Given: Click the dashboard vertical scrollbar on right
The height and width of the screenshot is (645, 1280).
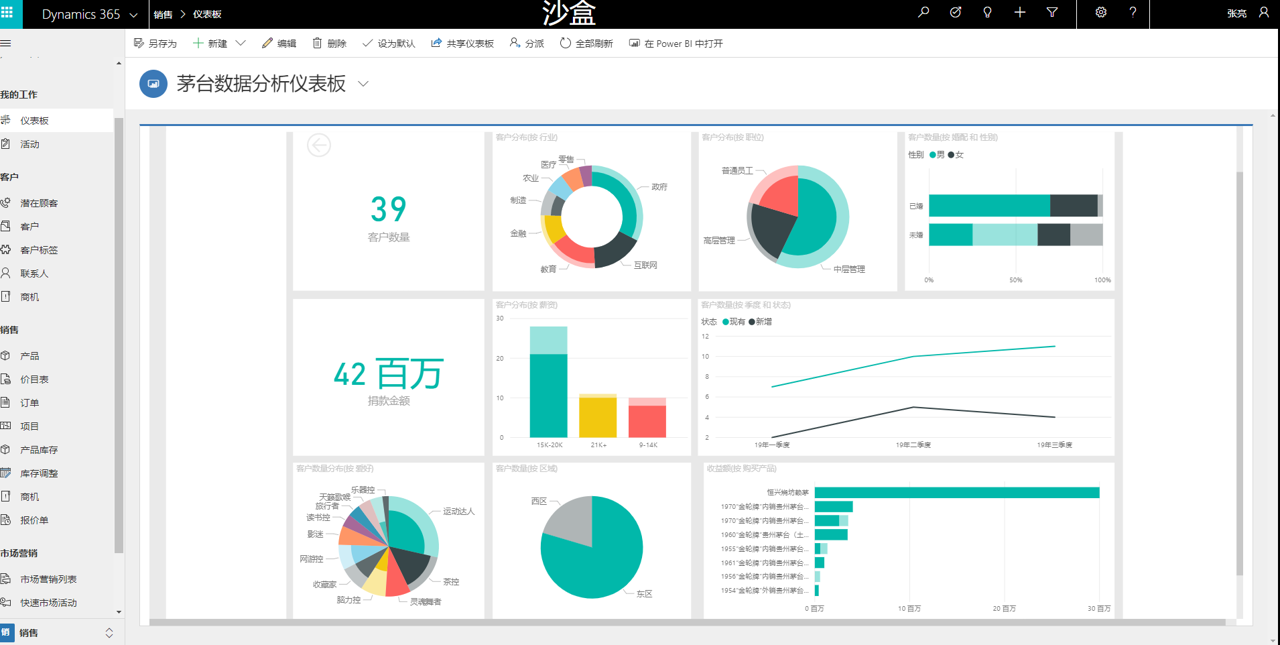Looking at the screenshot, I should tap(1240, 370).
